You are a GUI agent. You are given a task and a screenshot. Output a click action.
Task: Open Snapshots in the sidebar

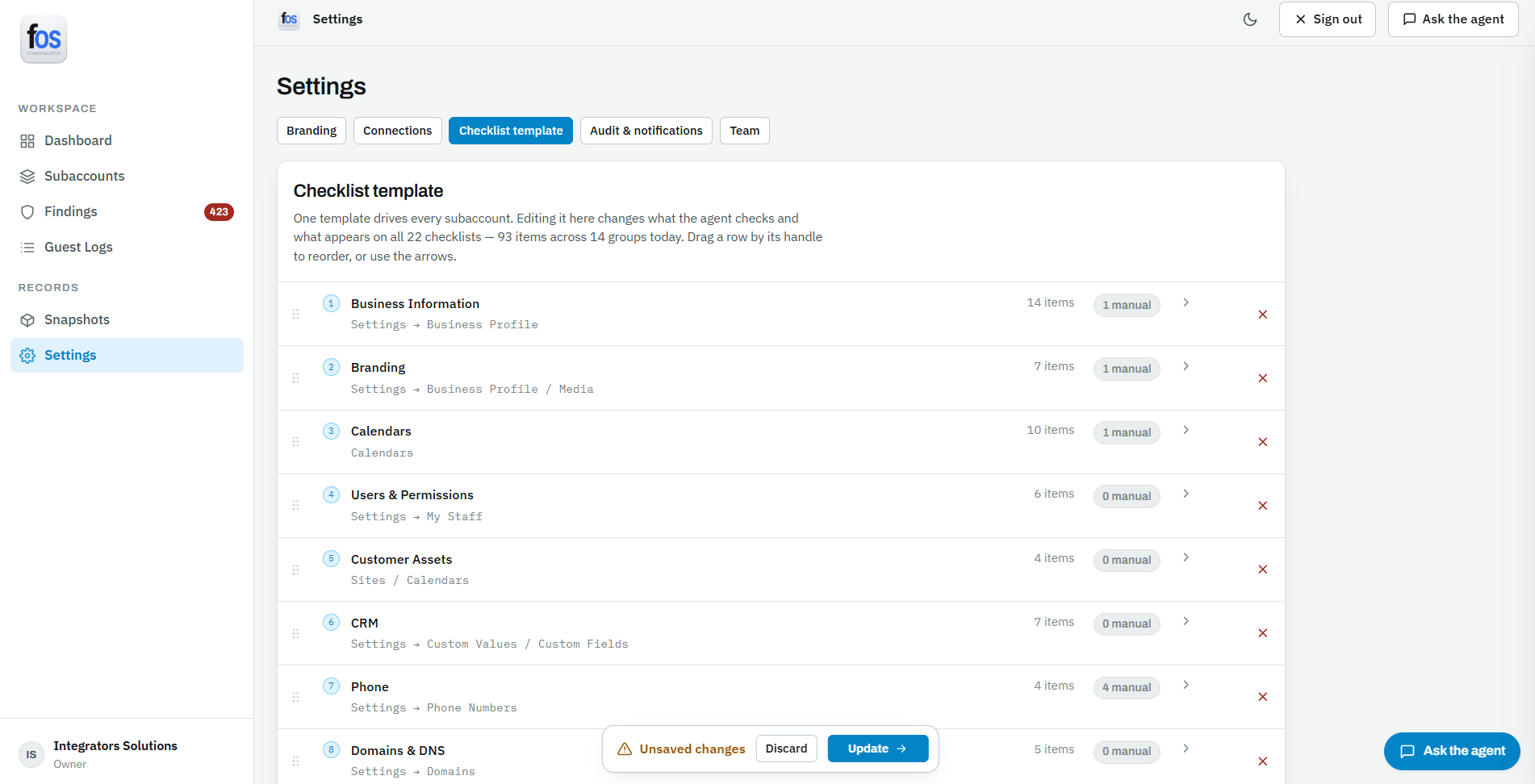point(127,319)
